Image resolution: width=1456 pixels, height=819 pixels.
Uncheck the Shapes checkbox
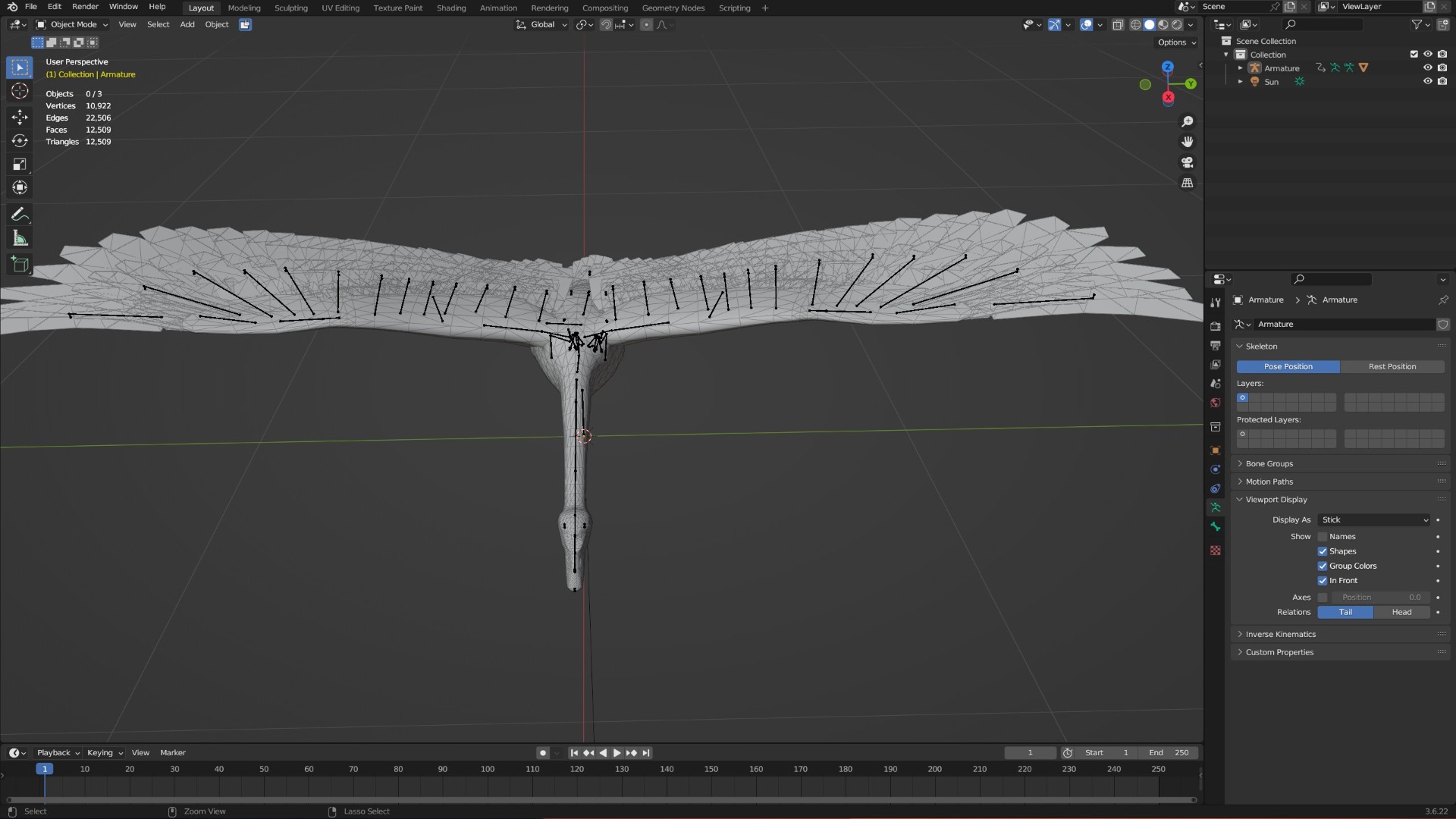click(x=1323, y=551)
